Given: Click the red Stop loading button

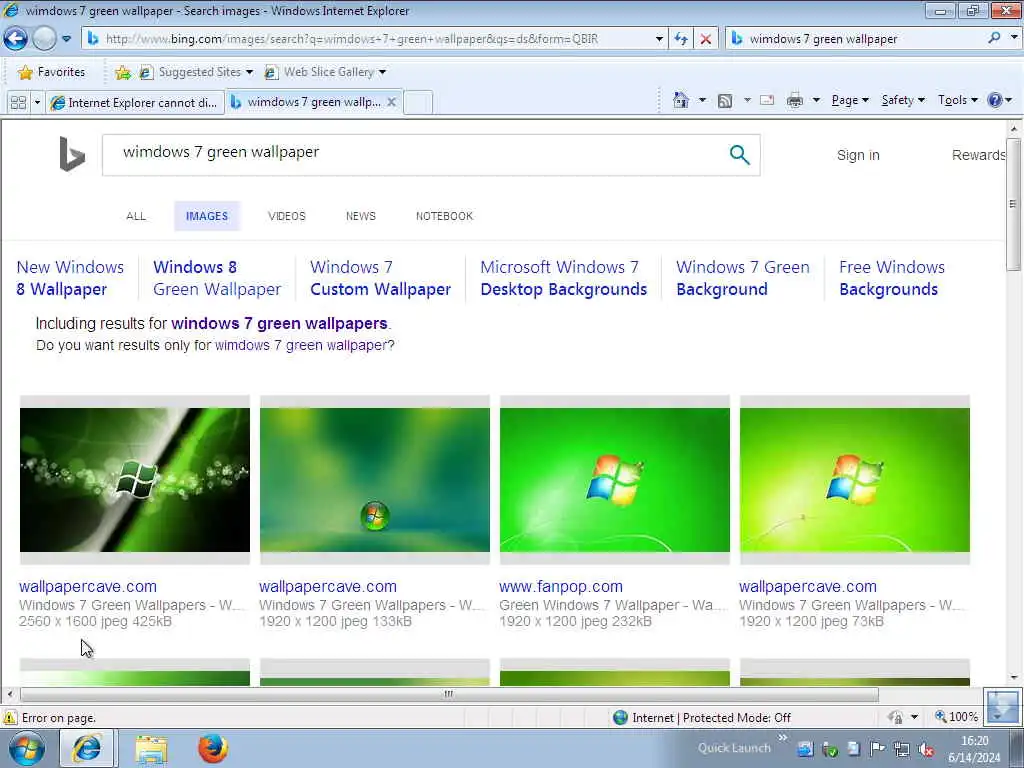Looking at the screenshot, I should click(706, 39).
